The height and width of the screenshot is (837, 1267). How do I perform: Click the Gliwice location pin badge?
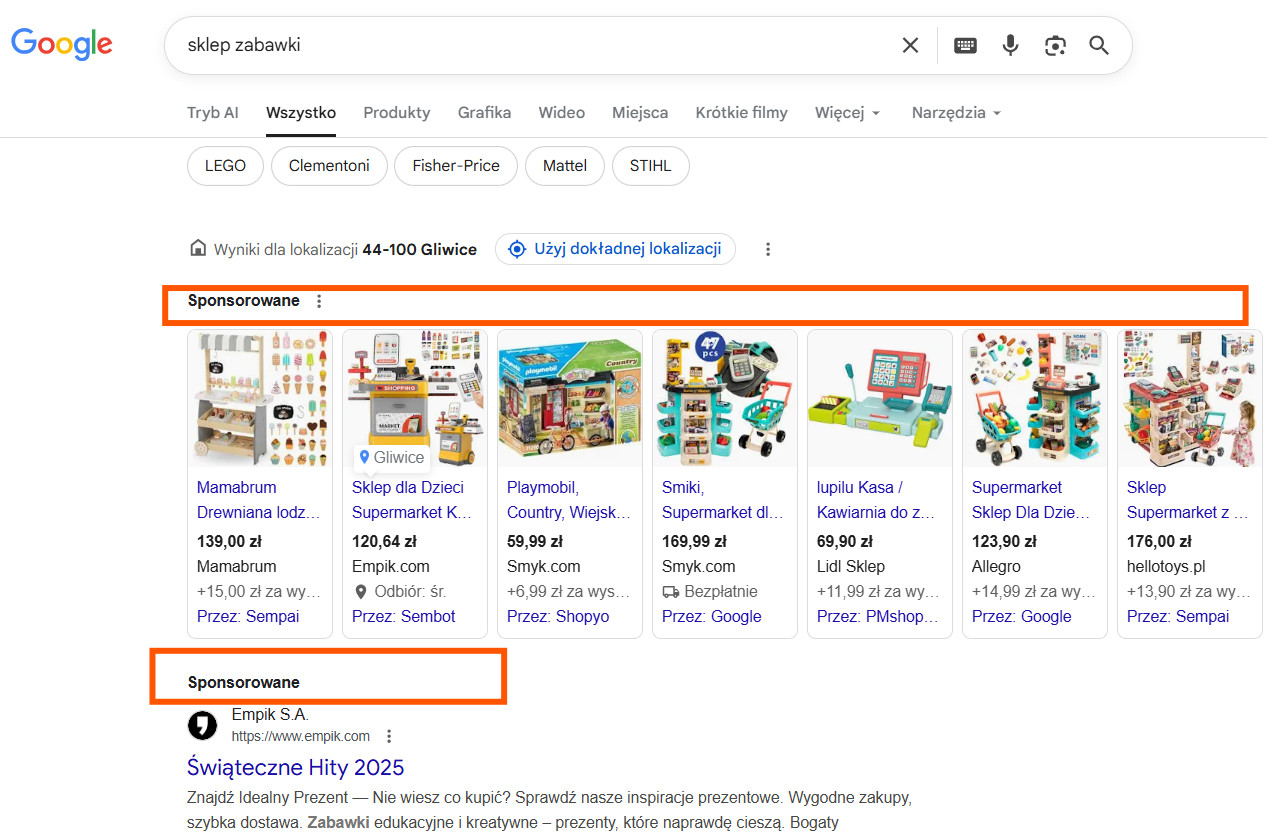point(391,457)
